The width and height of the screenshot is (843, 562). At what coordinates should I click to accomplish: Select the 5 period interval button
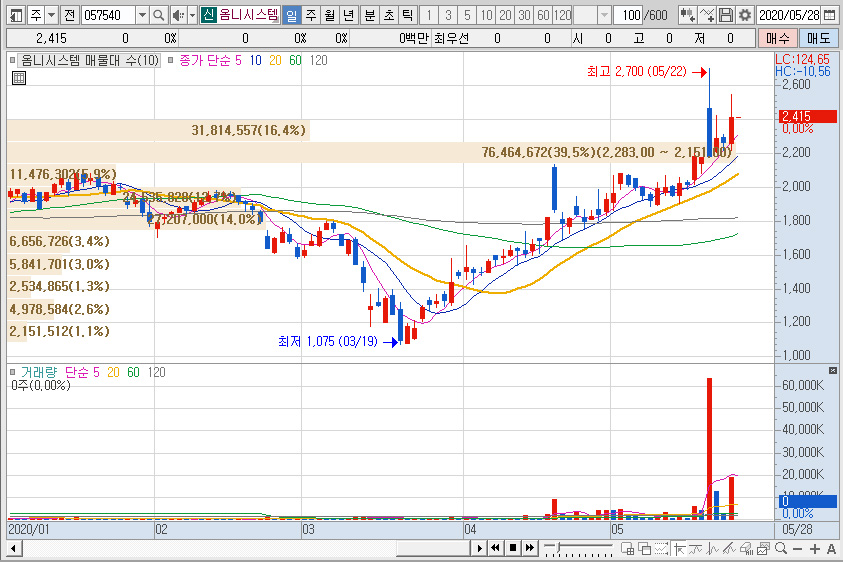tap(467, 15)
